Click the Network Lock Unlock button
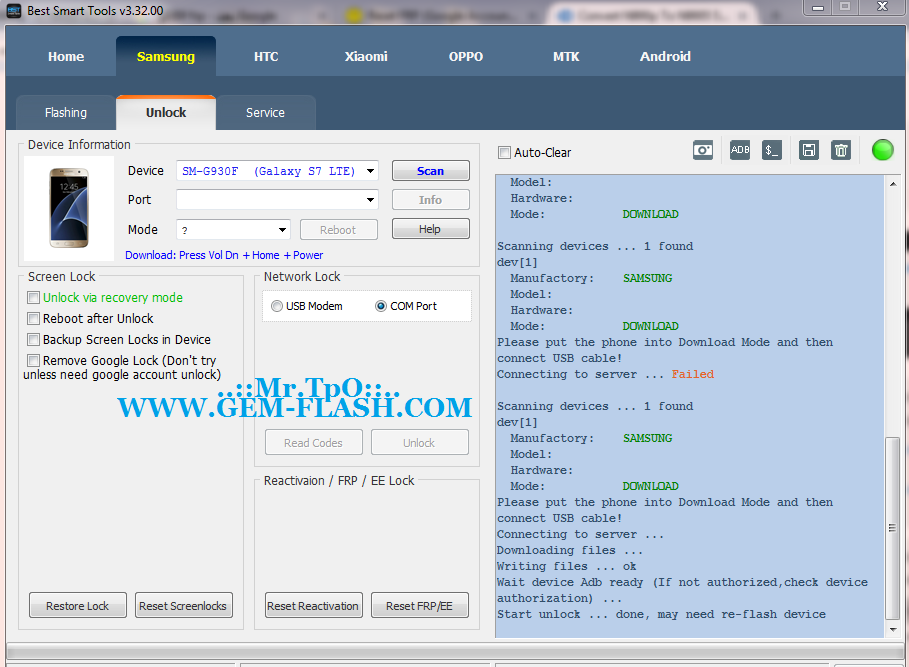The width and height of the screenshot is (909, 667). point(420,443)
